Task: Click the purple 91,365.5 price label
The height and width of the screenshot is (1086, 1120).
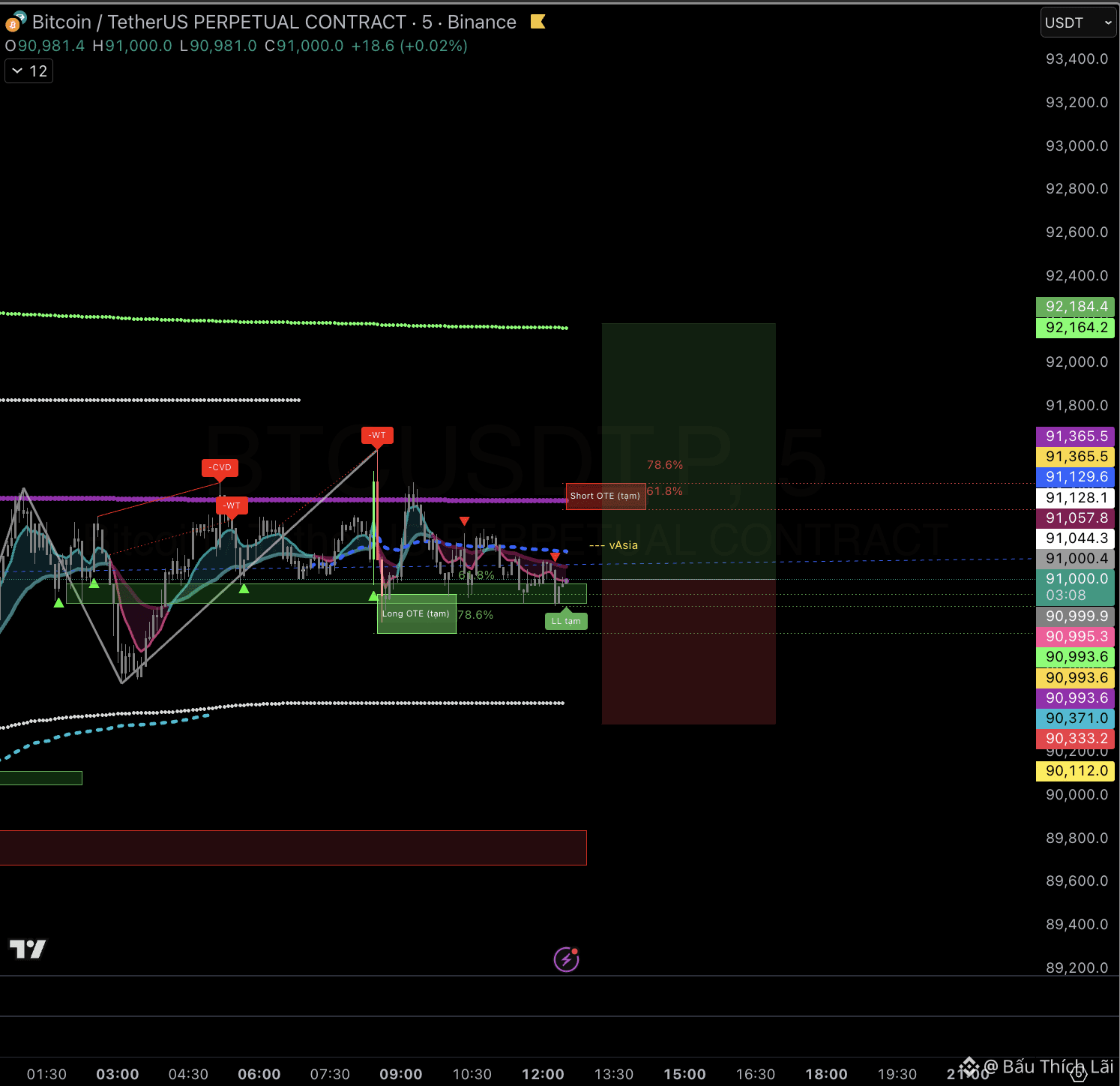Action: (1076, 436)
